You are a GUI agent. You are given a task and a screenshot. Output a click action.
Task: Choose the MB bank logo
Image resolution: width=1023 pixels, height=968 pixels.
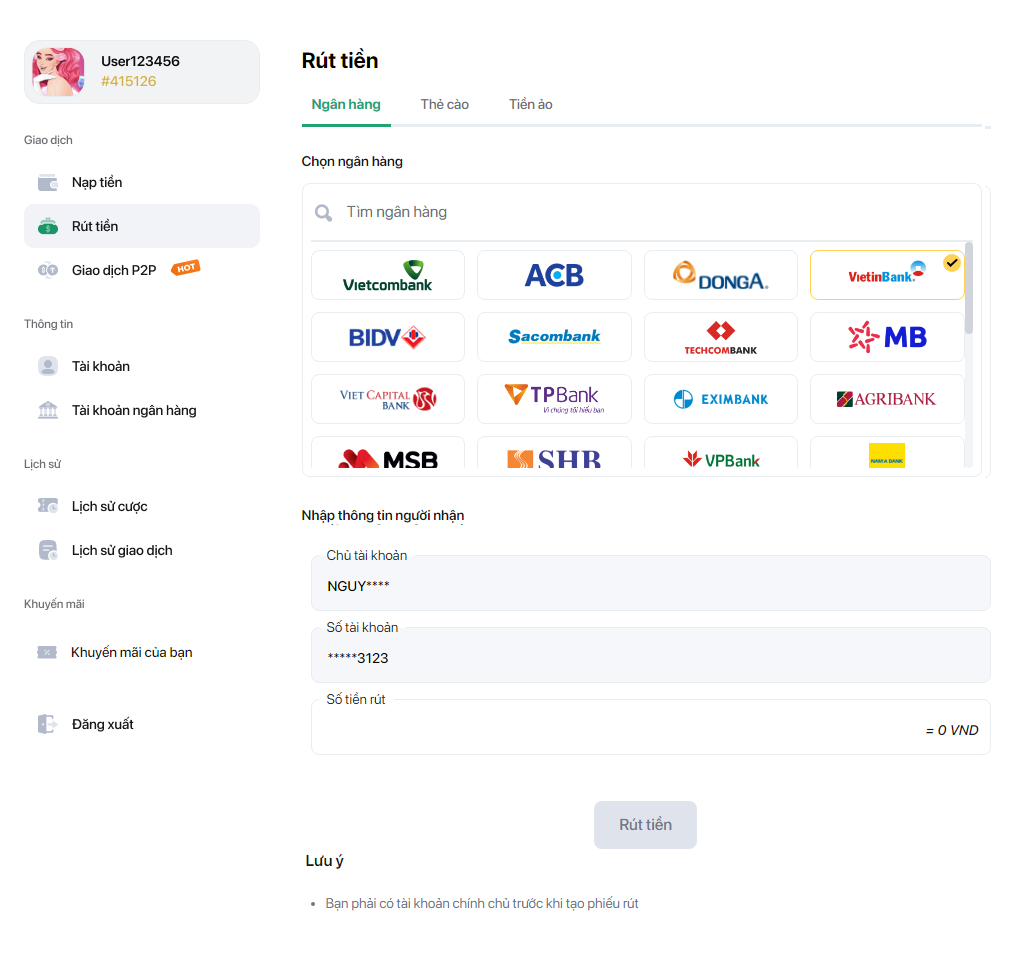887,337
